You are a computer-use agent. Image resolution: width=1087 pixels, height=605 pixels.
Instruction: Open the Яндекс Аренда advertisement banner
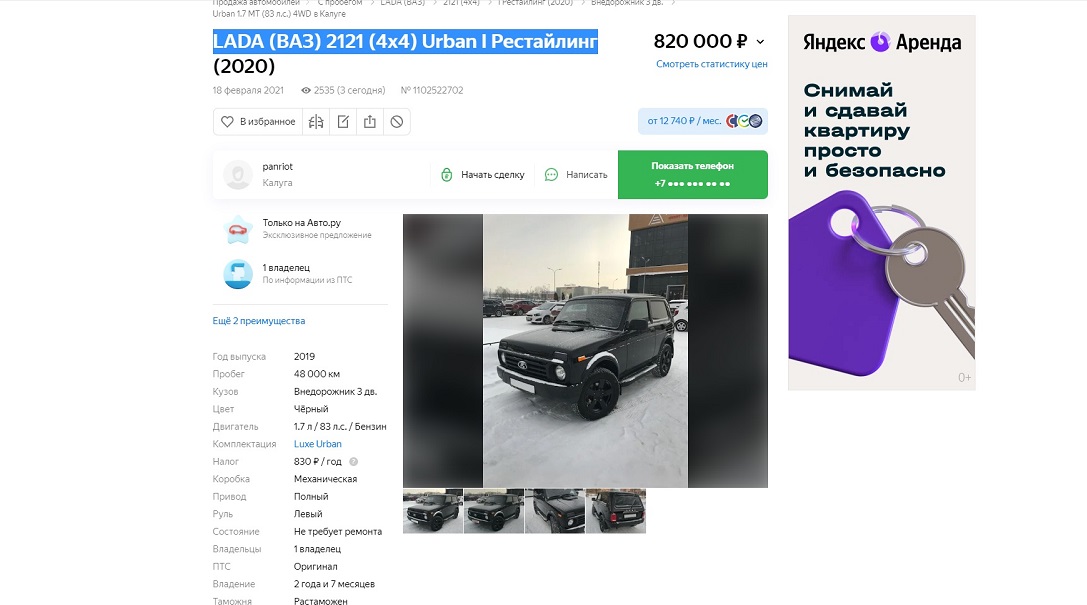point(882,202)
